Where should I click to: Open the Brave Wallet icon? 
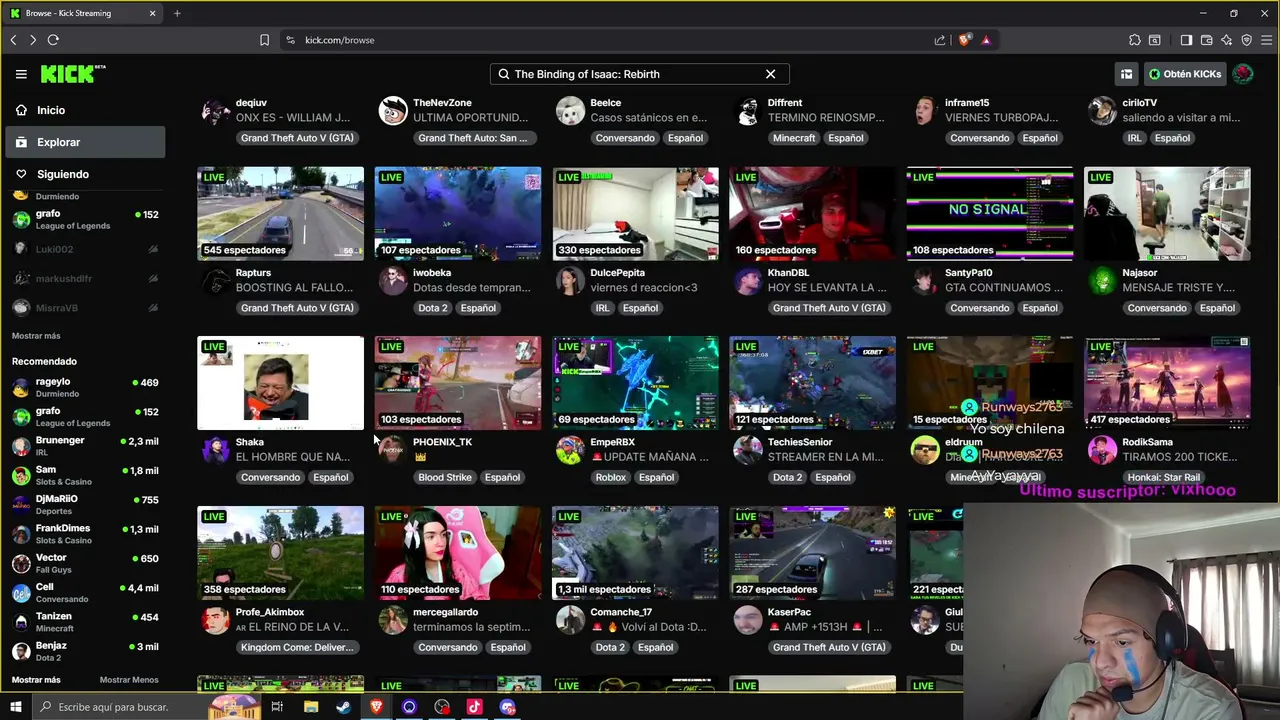[x=1206, y=40]
